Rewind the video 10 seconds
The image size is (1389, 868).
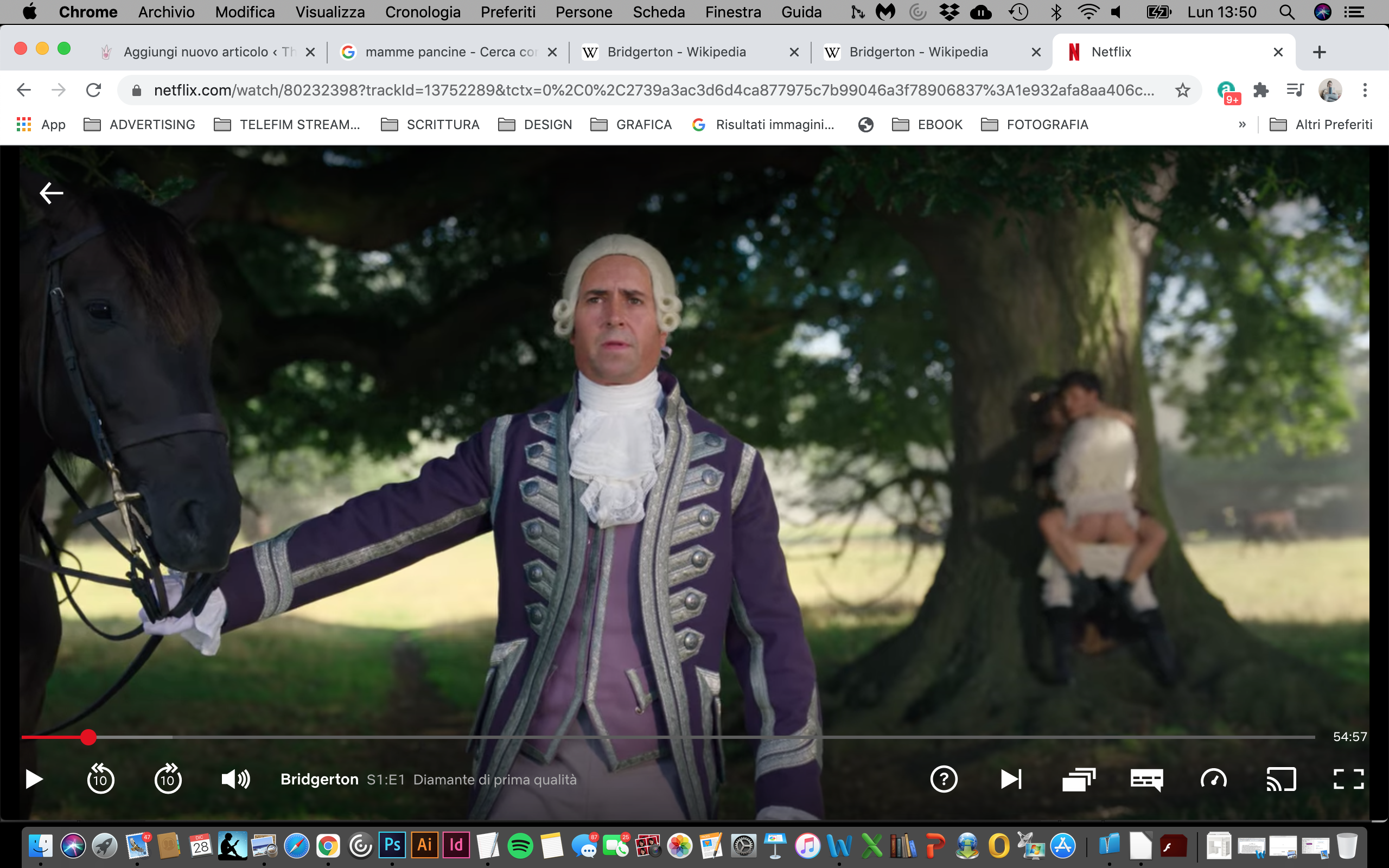pos(100,779)
